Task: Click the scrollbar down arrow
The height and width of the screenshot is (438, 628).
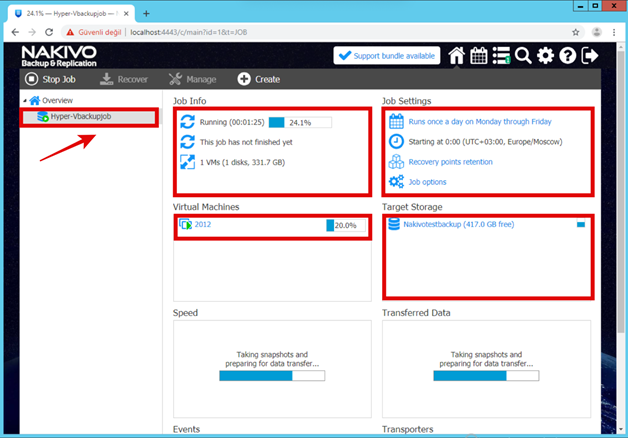Action: 621,429
